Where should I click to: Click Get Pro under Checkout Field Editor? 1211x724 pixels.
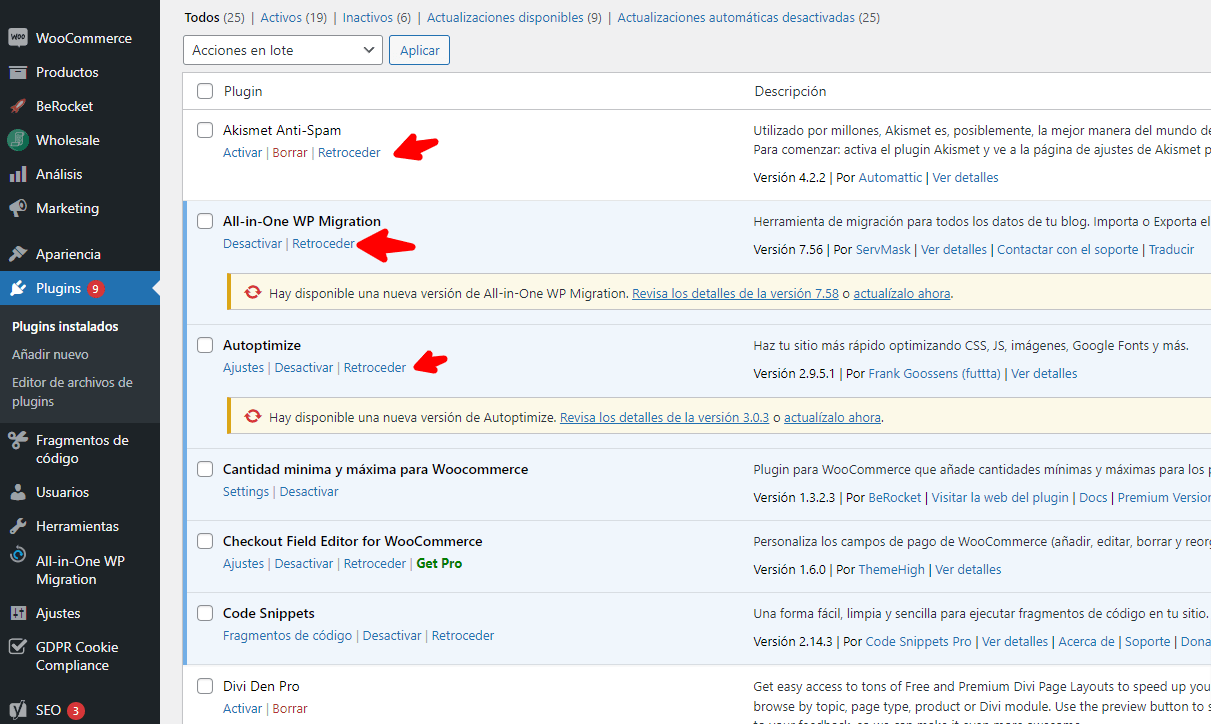coord(439,564)
